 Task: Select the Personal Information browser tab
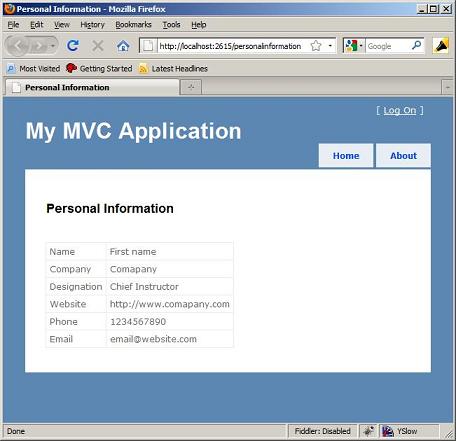[x=92, y=87]
